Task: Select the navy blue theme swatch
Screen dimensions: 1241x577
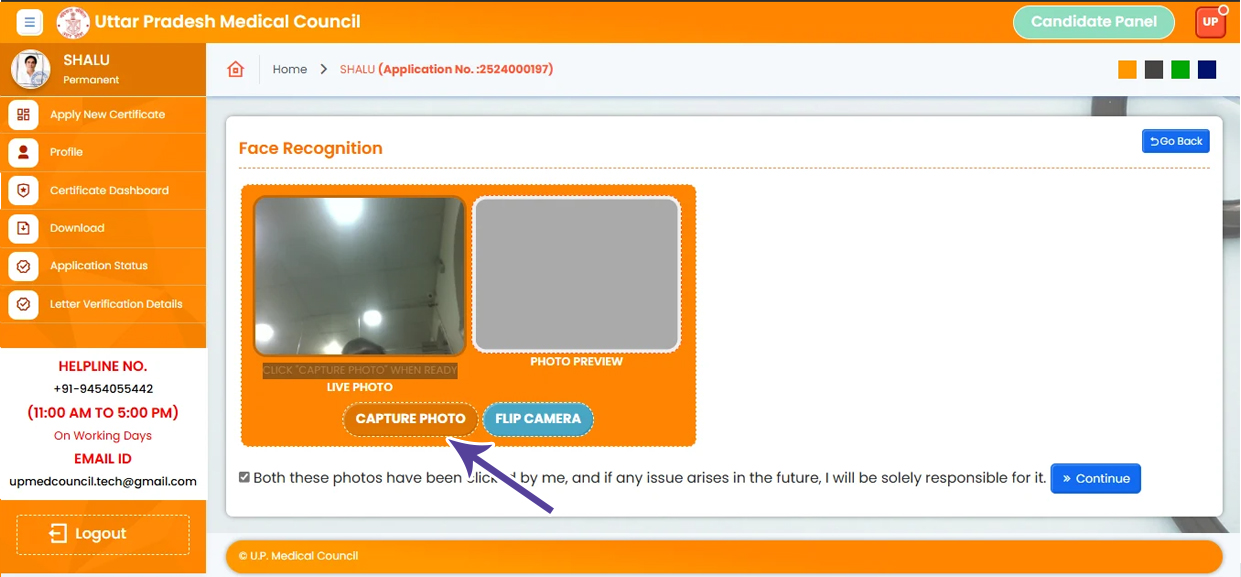Action: click(x=1207, y=69)
